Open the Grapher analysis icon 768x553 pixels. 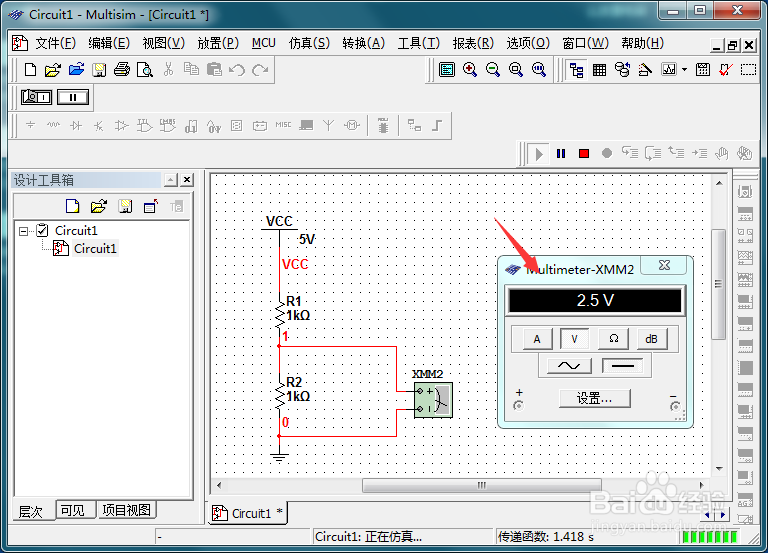669,70
